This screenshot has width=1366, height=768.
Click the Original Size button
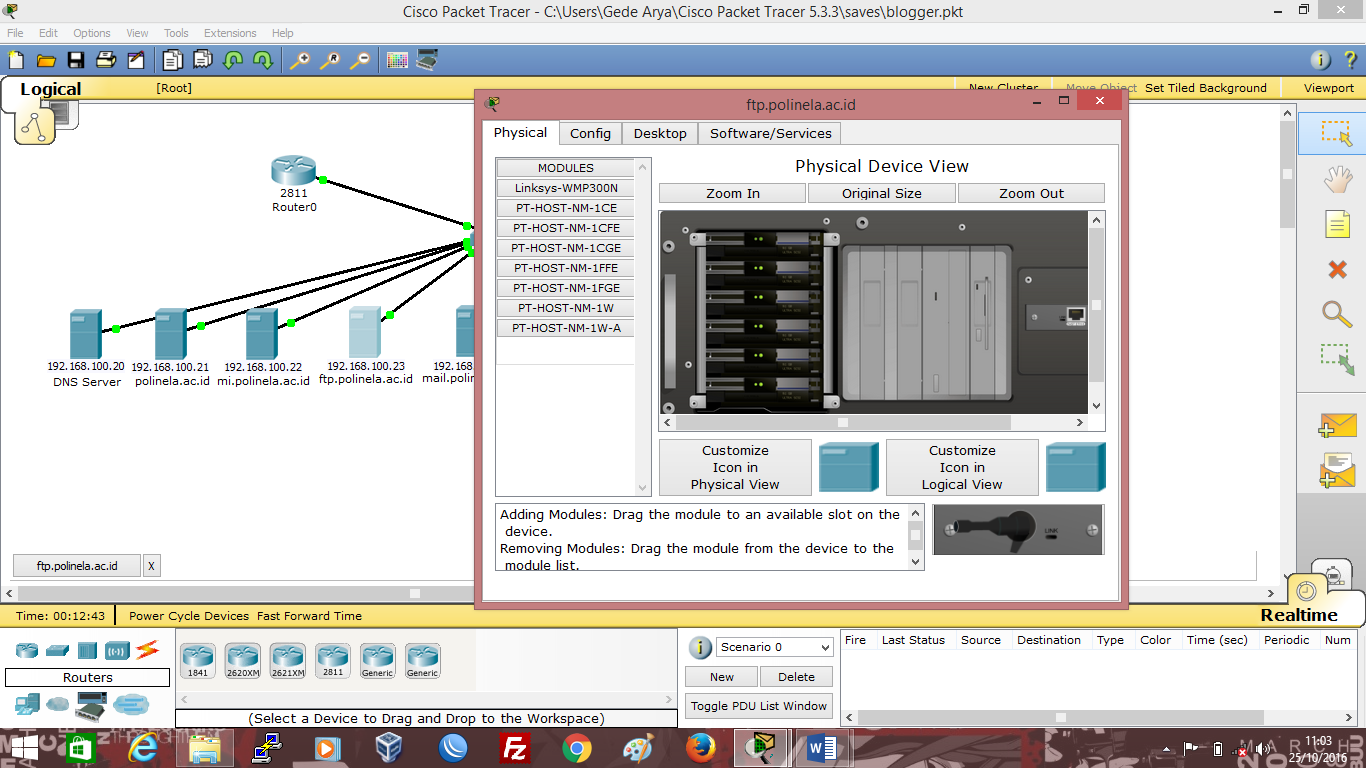pos(880,193)
